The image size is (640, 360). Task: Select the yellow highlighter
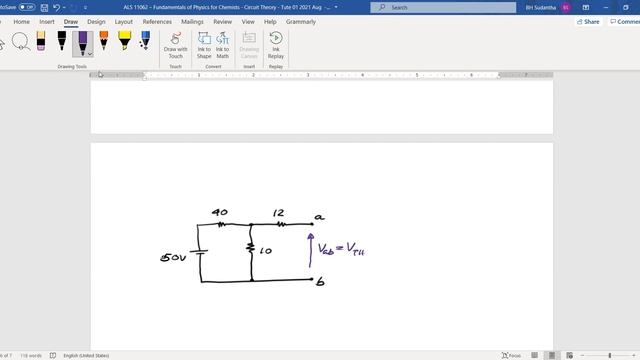pyautogui.click(x=124, y=41)
